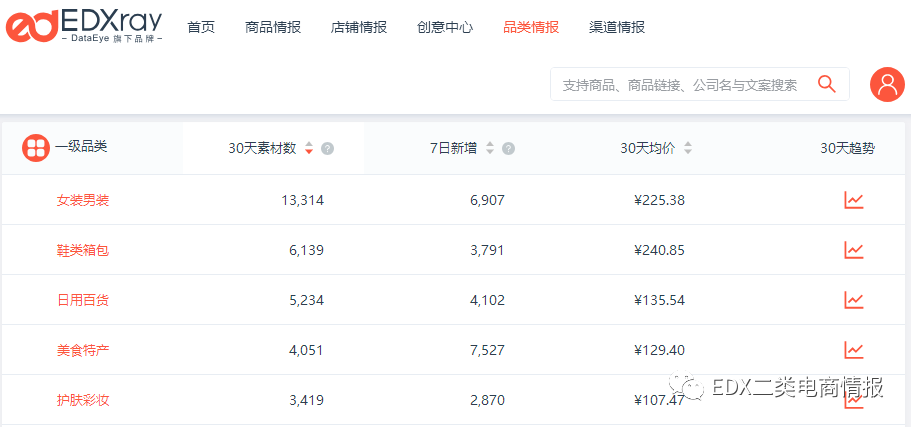Open 创意中心 navigation item
The width and height of the screenshot is (911, 427).
tap(445, 27)
